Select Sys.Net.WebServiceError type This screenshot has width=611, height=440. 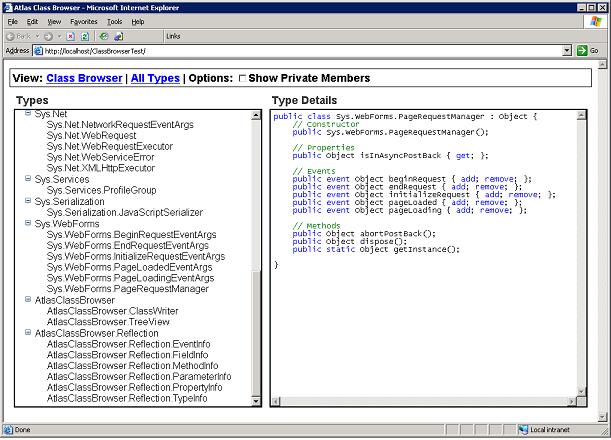tap(101, 157)
